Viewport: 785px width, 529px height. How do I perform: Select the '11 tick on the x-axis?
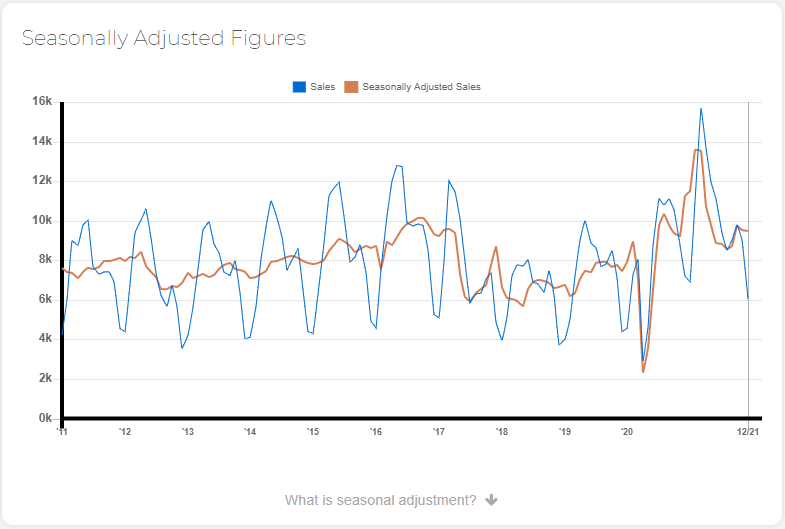pyautogui.click(x=62, y=431)
